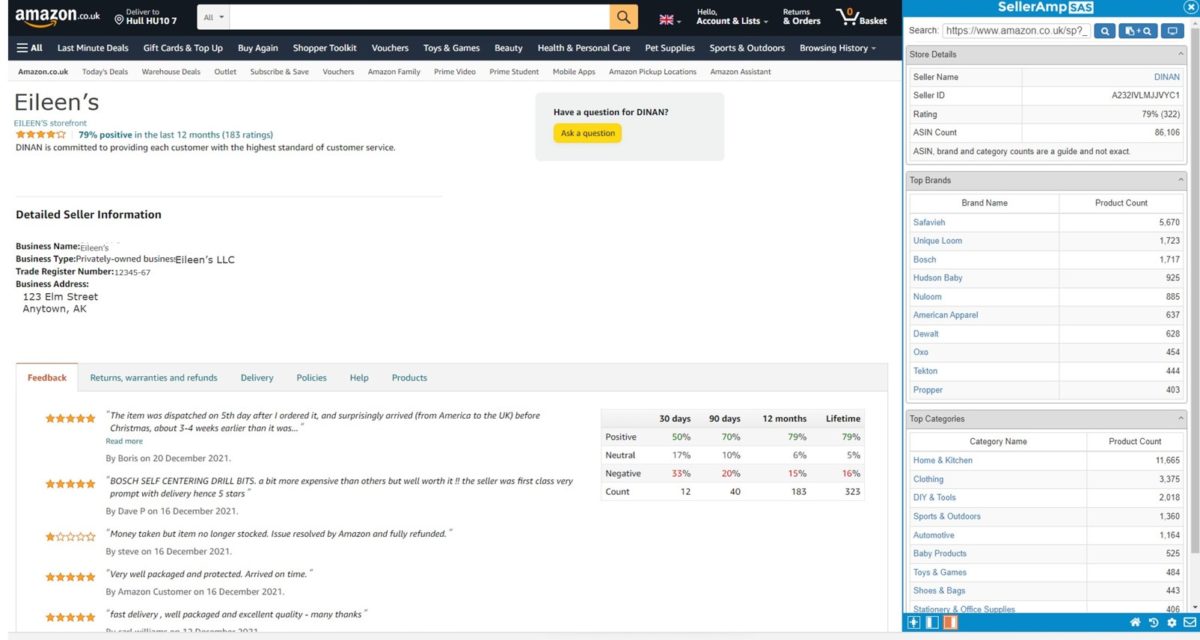
Task: Click the Ask a question button
Action: [x=586, y=132]
